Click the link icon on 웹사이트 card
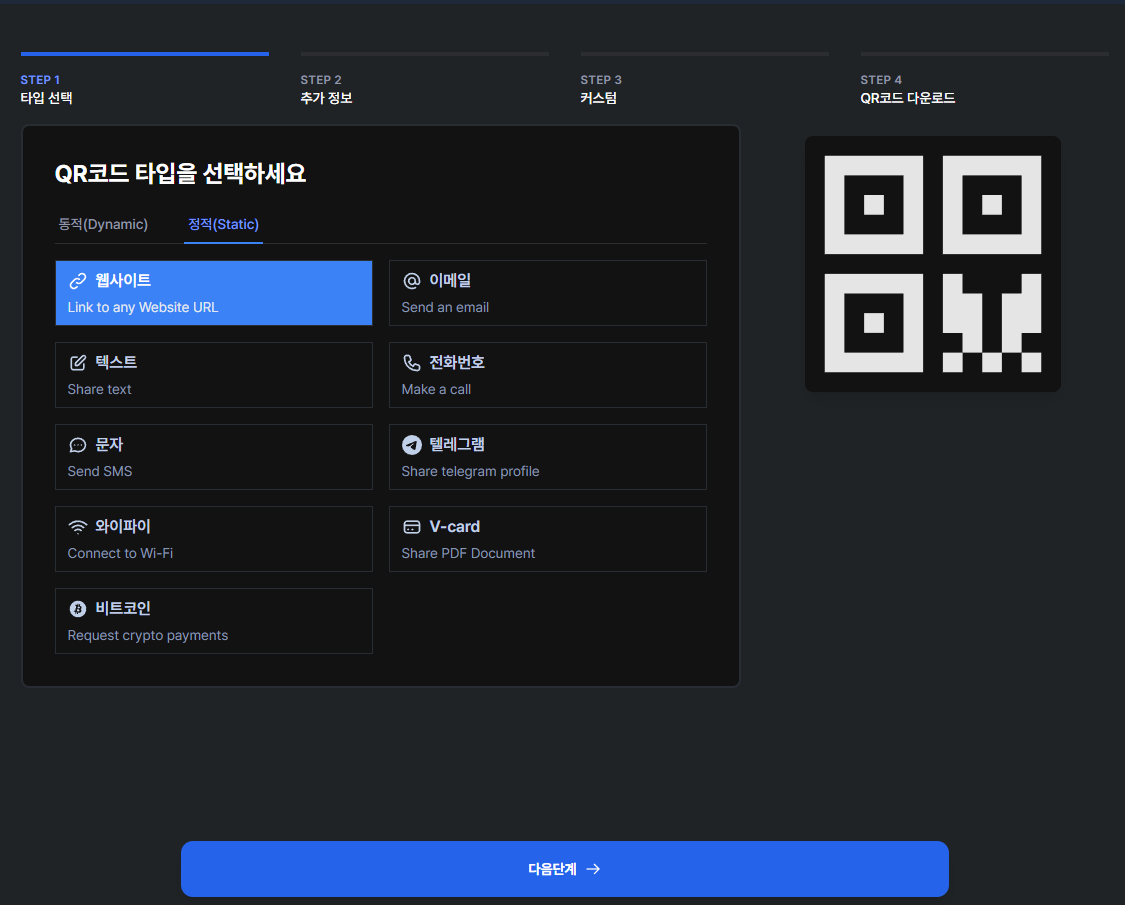The height and width of the screenshot is (905, 1125). click(77, 281)
